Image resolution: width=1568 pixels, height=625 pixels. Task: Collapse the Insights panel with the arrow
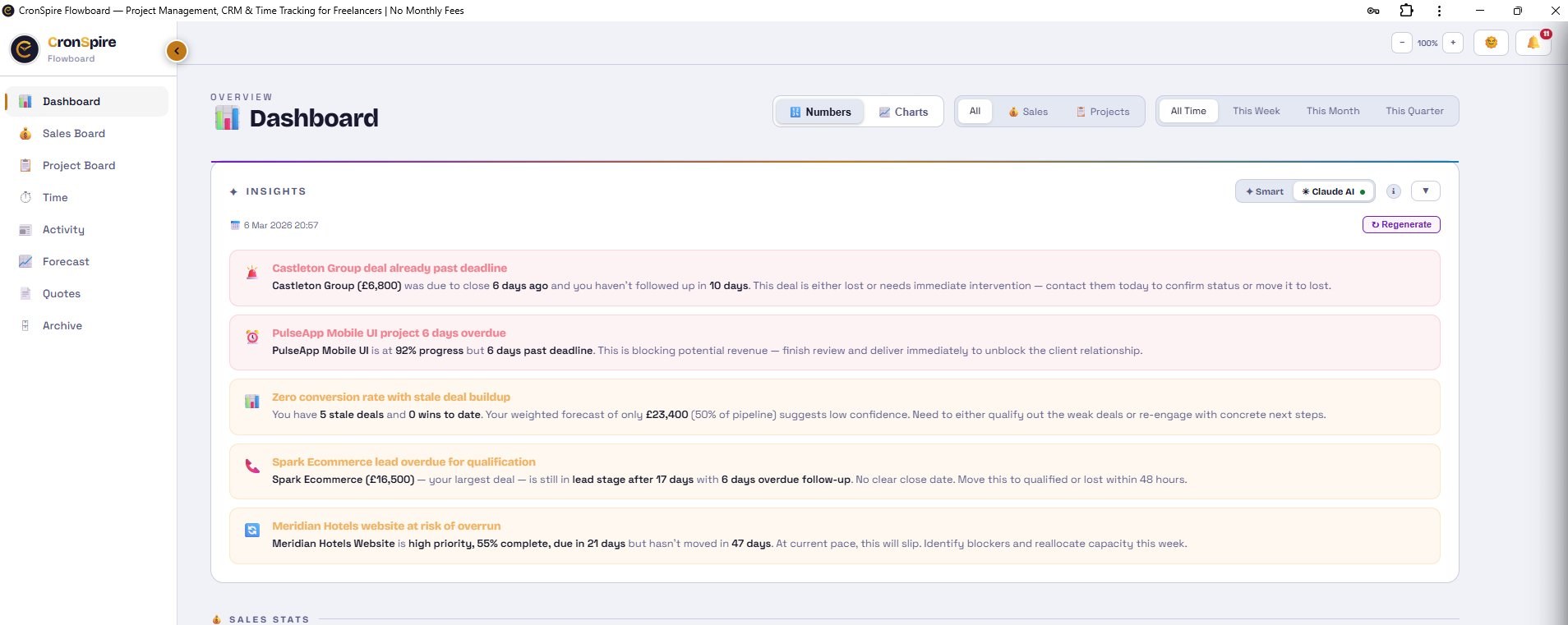point(1426,191)
